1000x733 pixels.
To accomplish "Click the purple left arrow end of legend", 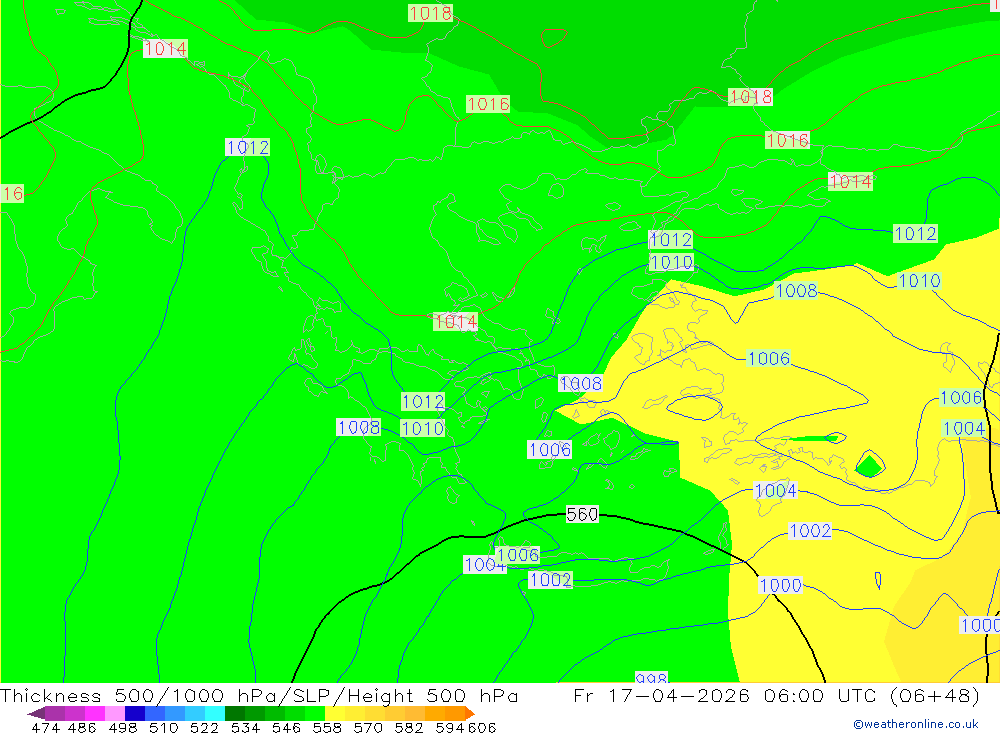I will tap(36, 713).
